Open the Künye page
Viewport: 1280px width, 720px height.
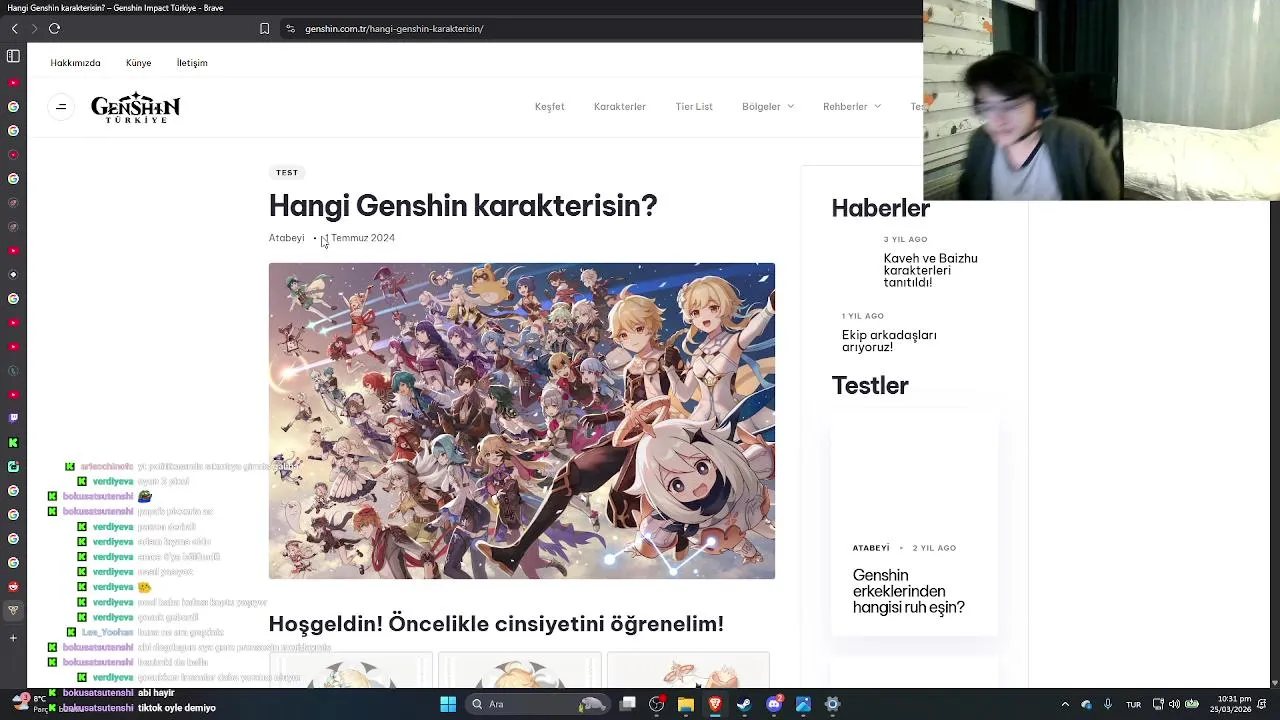tap(138, 63)
